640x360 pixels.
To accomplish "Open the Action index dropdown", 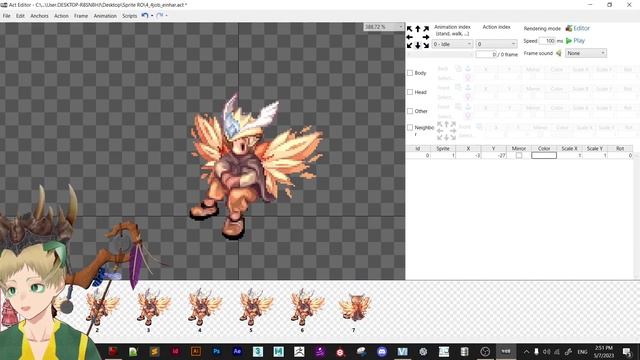I will (496, 44).
